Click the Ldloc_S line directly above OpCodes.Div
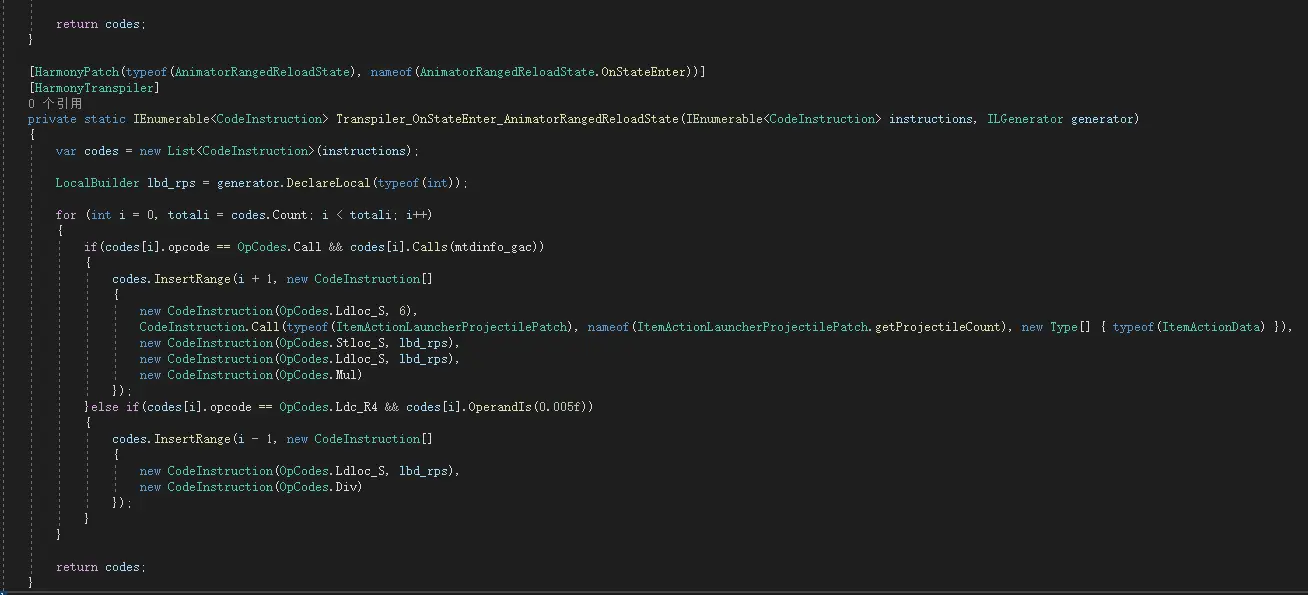The width and height of the screenshot is (1308, 595). pyautogui.click(x=300, y=471)
